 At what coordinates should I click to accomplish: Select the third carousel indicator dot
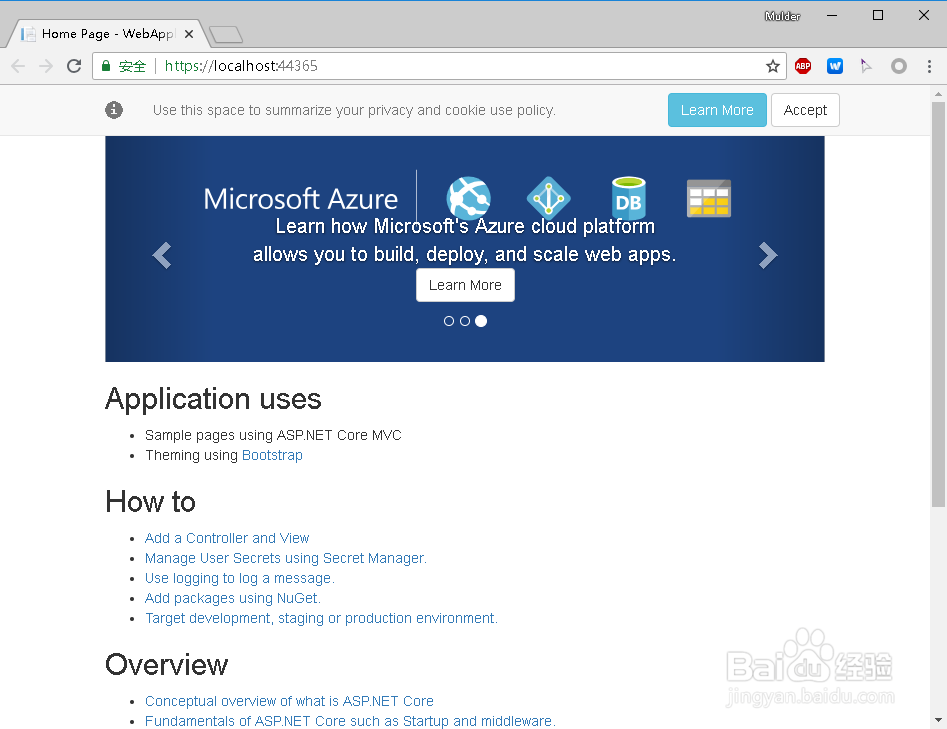pyautogui.click(x=481, y=321)
